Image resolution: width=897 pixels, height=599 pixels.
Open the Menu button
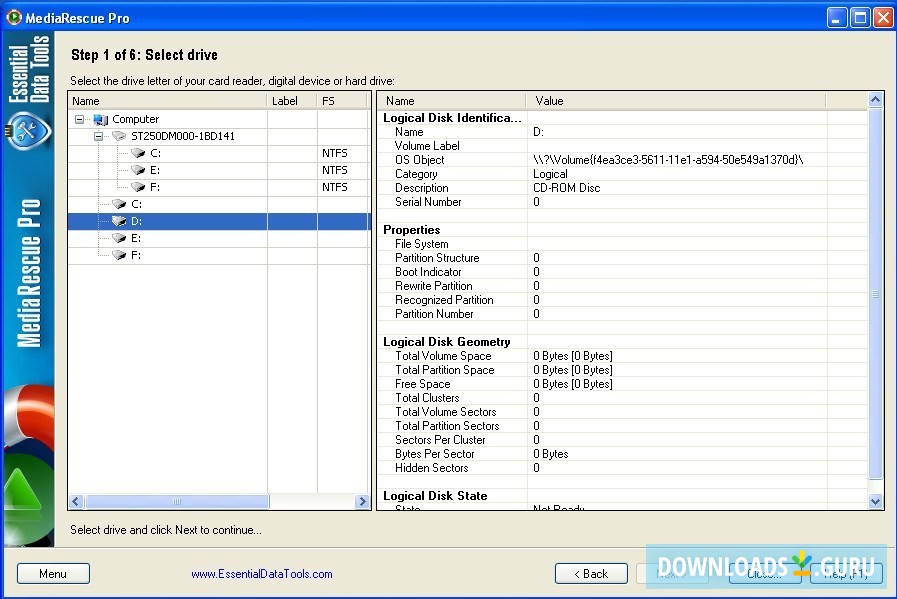click(53, 574)
